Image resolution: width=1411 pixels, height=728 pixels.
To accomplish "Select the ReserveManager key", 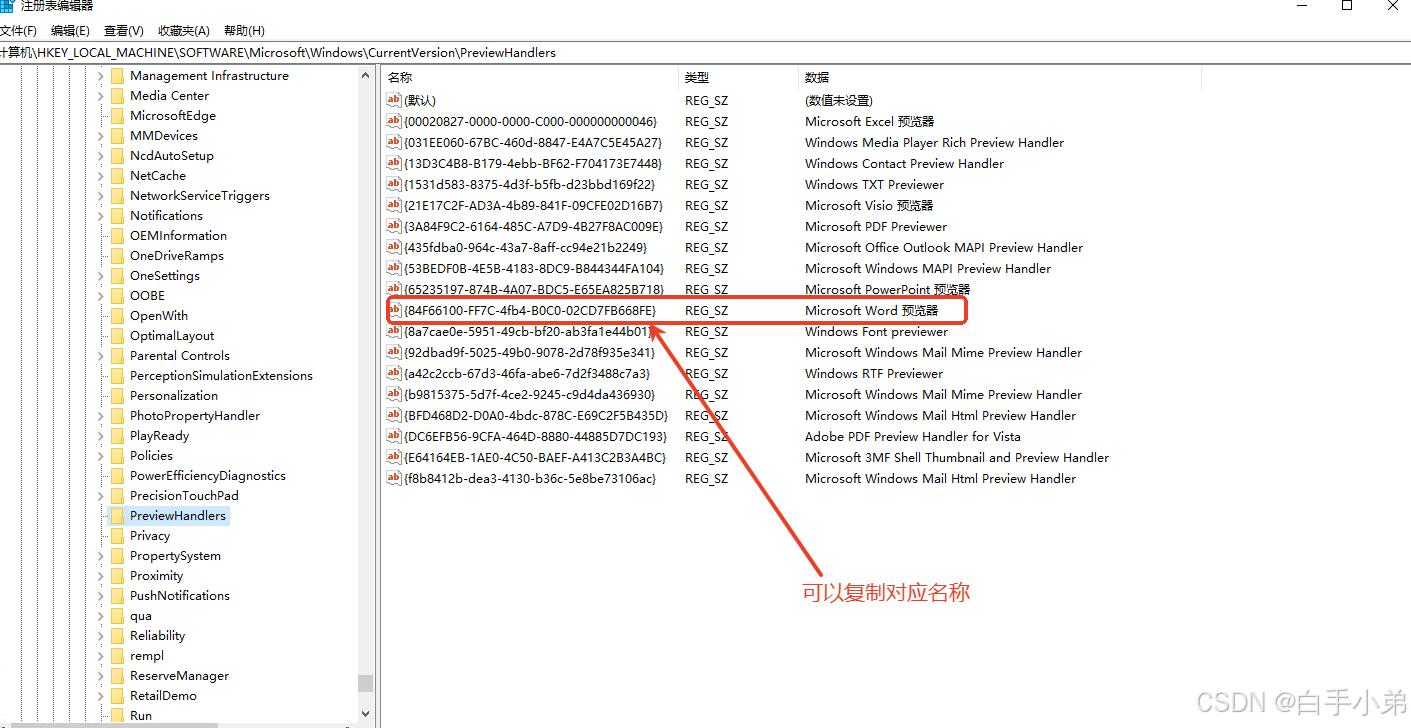I will (179, 675).
